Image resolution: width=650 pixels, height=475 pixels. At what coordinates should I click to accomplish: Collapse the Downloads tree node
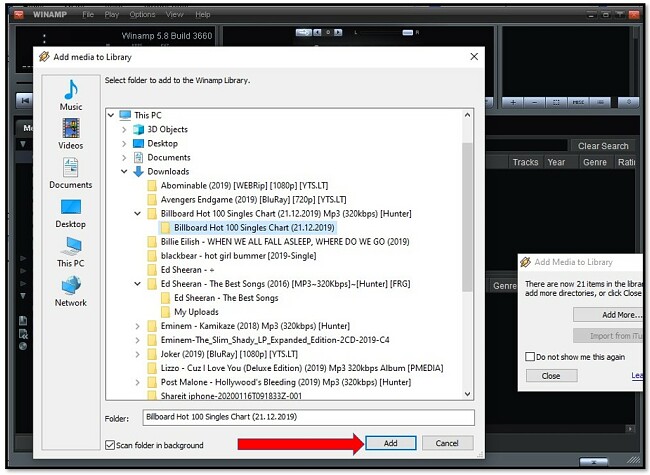point(124,172)
